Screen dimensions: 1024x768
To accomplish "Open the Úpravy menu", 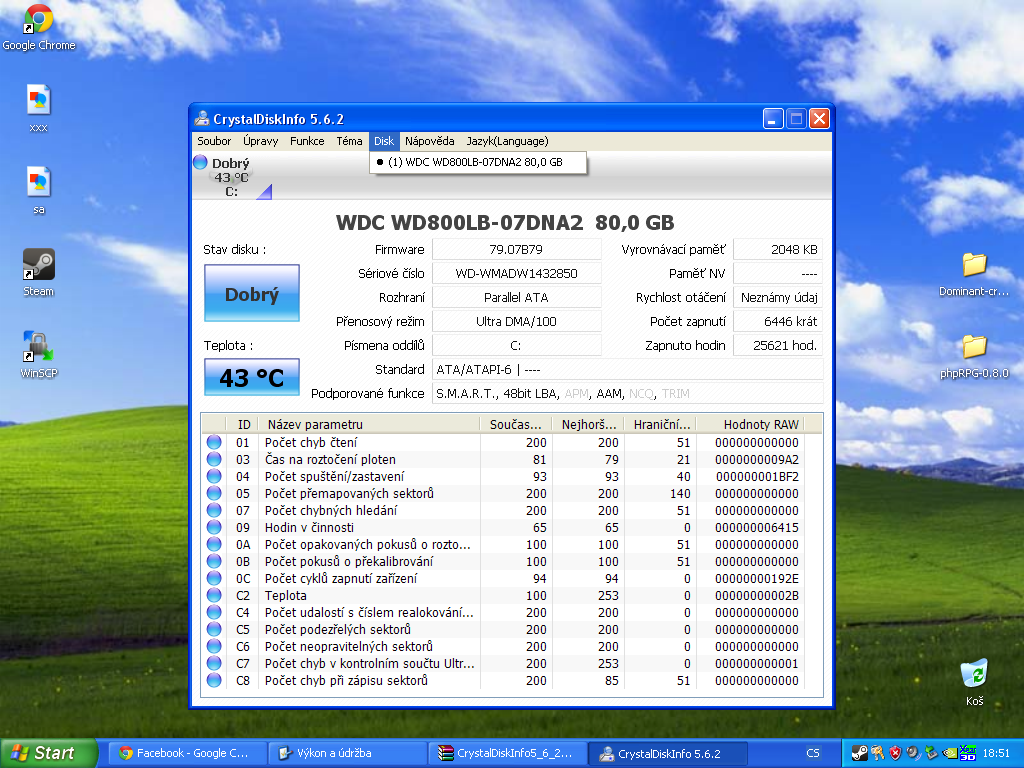I will pyautogui.click(x=261, y=141).
